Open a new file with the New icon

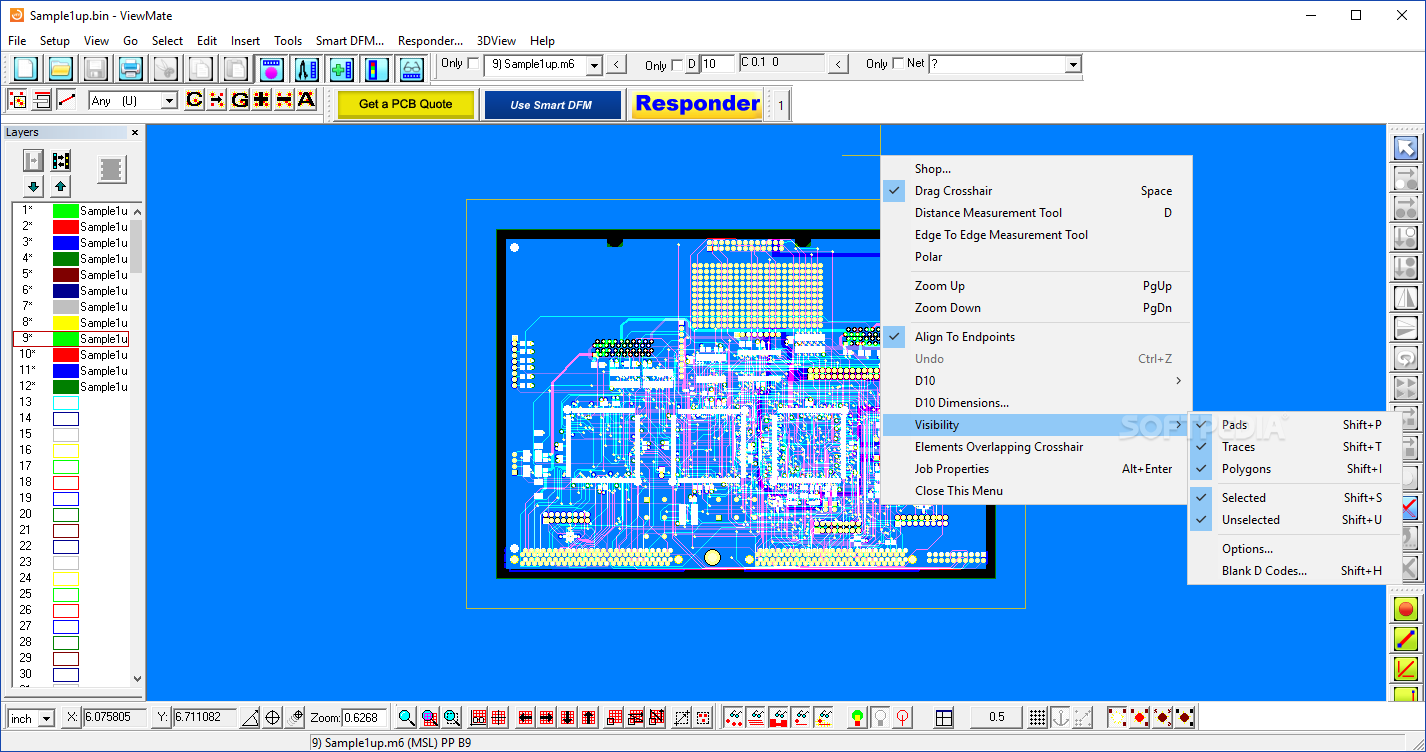(x=24, y=68)
